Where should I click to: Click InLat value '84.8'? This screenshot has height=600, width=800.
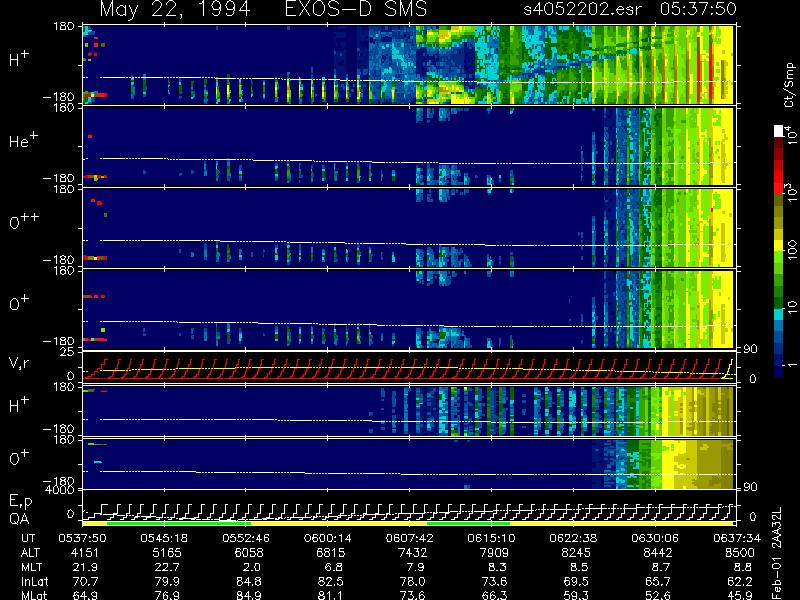(x=251, y=582)
